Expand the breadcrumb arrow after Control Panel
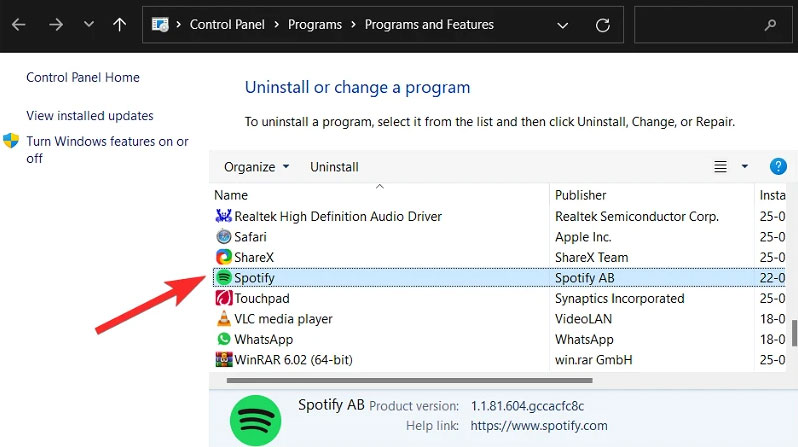Viewport: 798px width, 447px height. coord(276,24)
